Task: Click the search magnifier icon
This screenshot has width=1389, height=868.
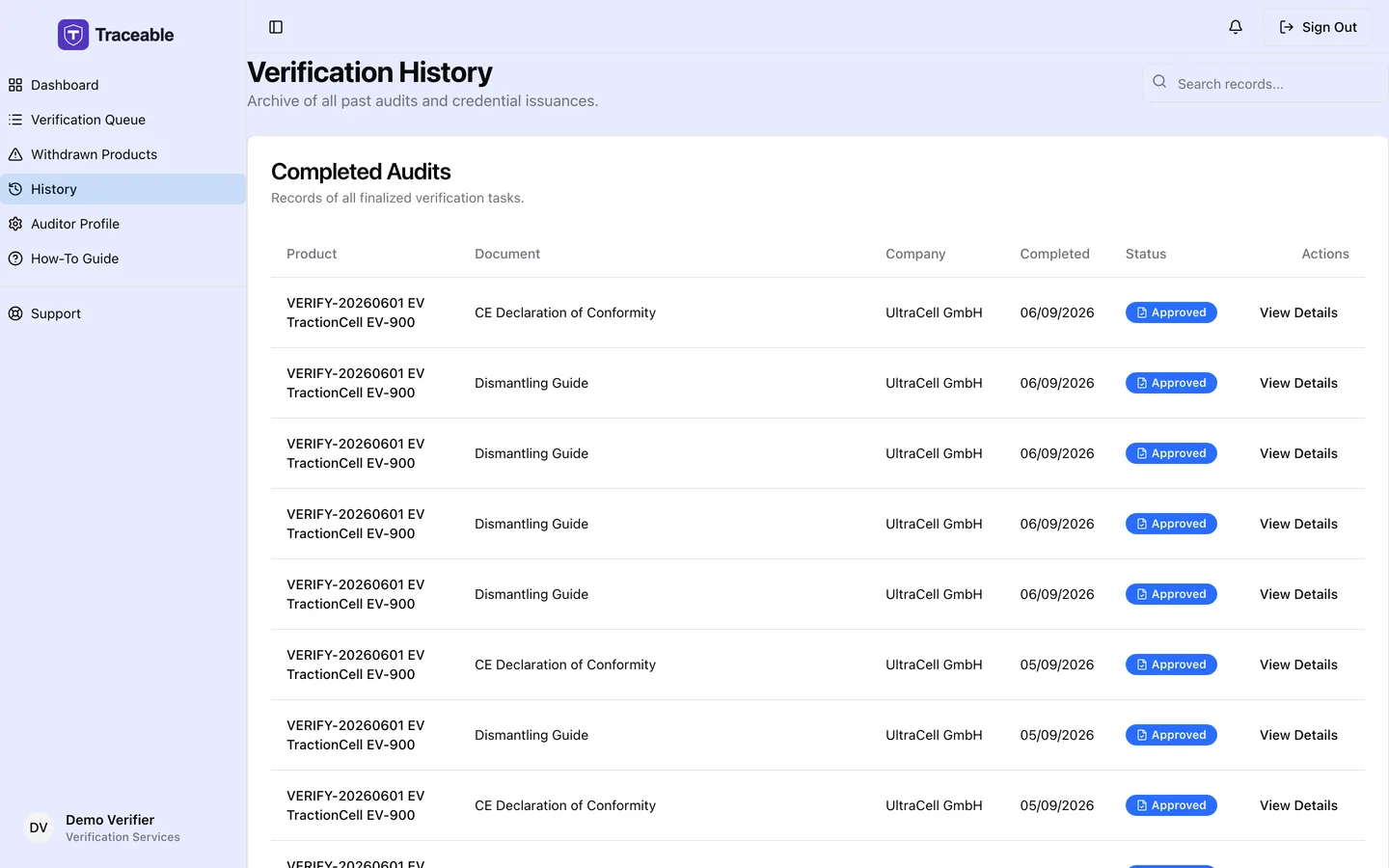Action: 1159,82
